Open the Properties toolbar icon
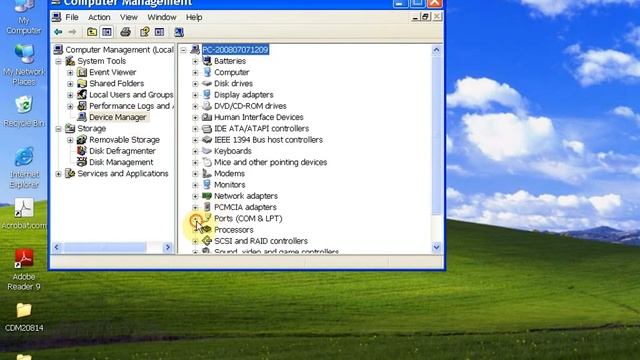 pos(144,32)
